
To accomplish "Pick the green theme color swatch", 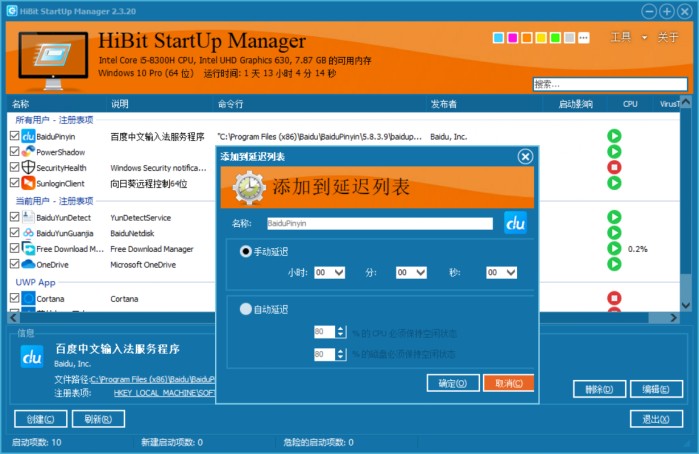I will [x=555, y=38].
